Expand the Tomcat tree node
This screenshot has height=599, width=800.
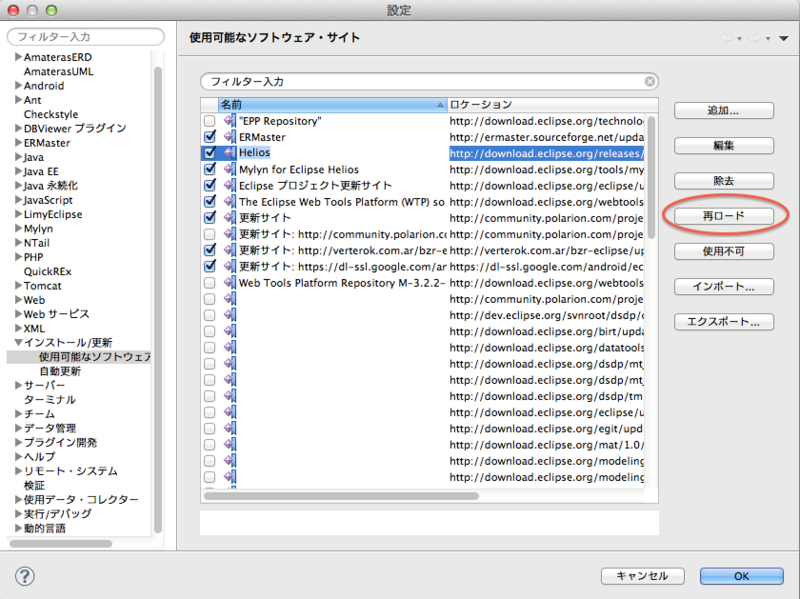18,285
